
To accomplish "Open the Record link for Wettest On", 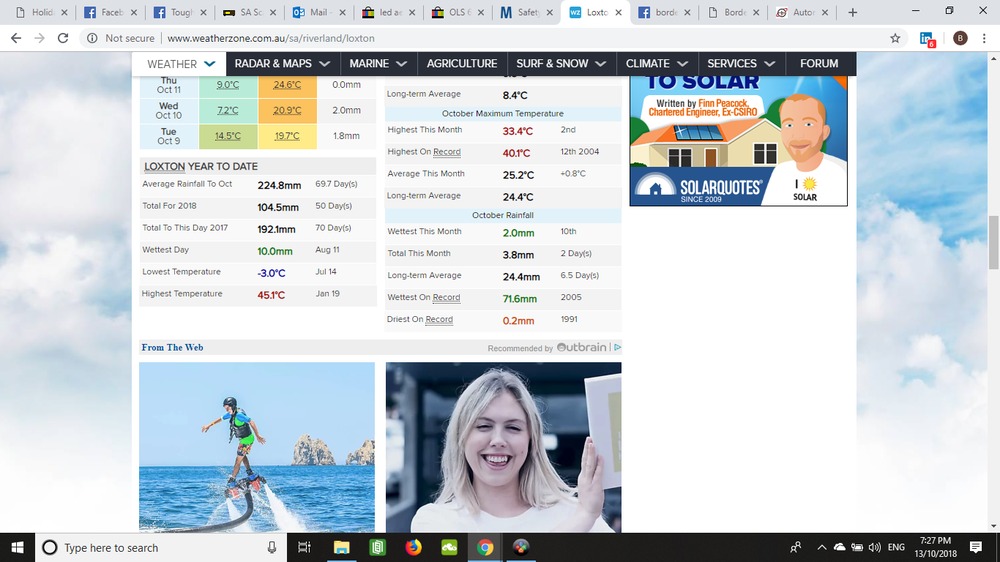I will [446, 297].
